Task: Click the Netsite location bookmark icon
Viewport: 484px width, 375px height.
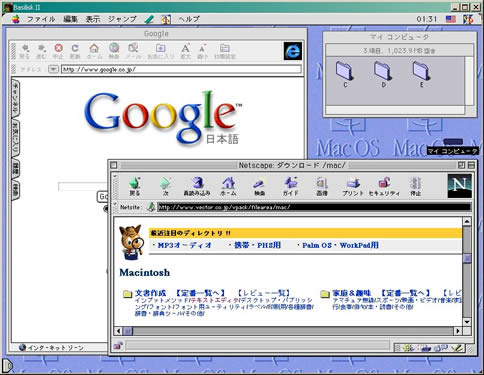Action: click(x=151, y=207)
